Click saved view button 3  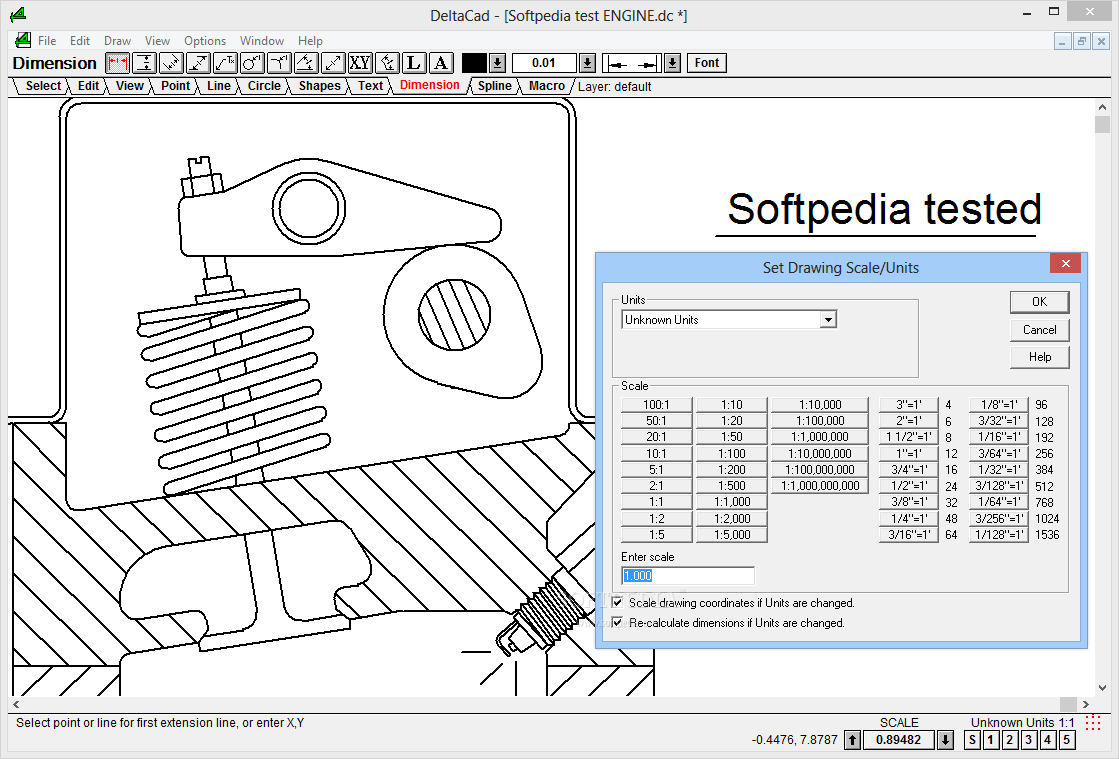point(1028,740)
